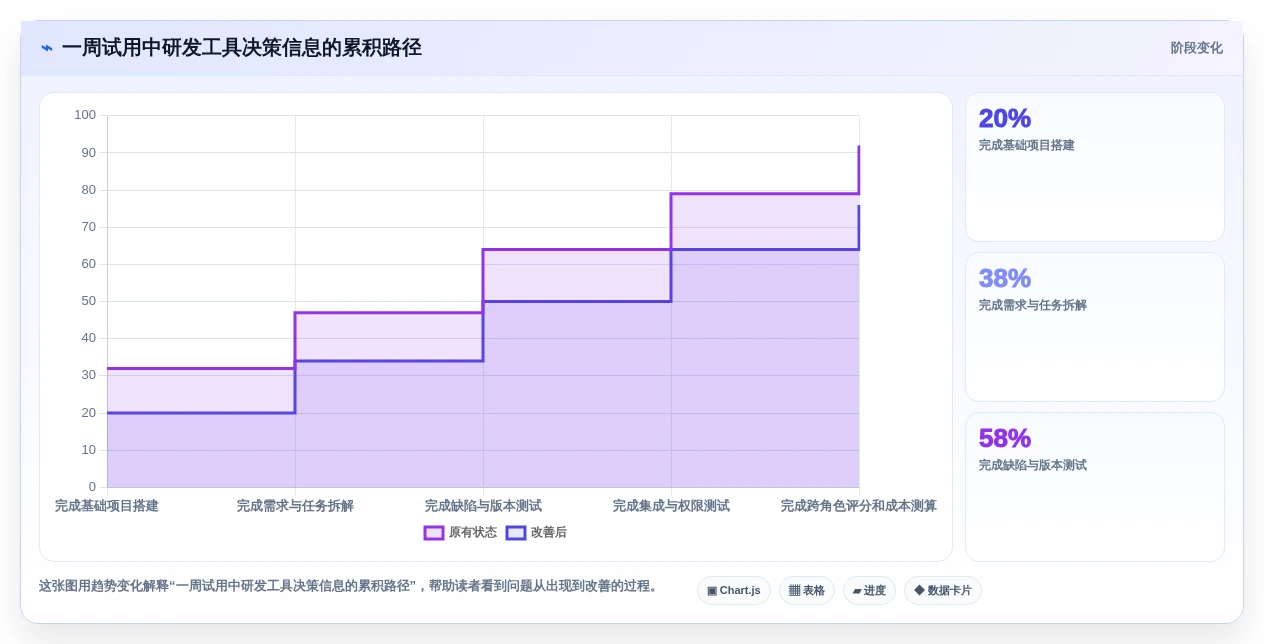Click the x-axis label 完成缺陷与版本测试
This screenshot has width=1264, height=644.
click(x=483, y=506)
